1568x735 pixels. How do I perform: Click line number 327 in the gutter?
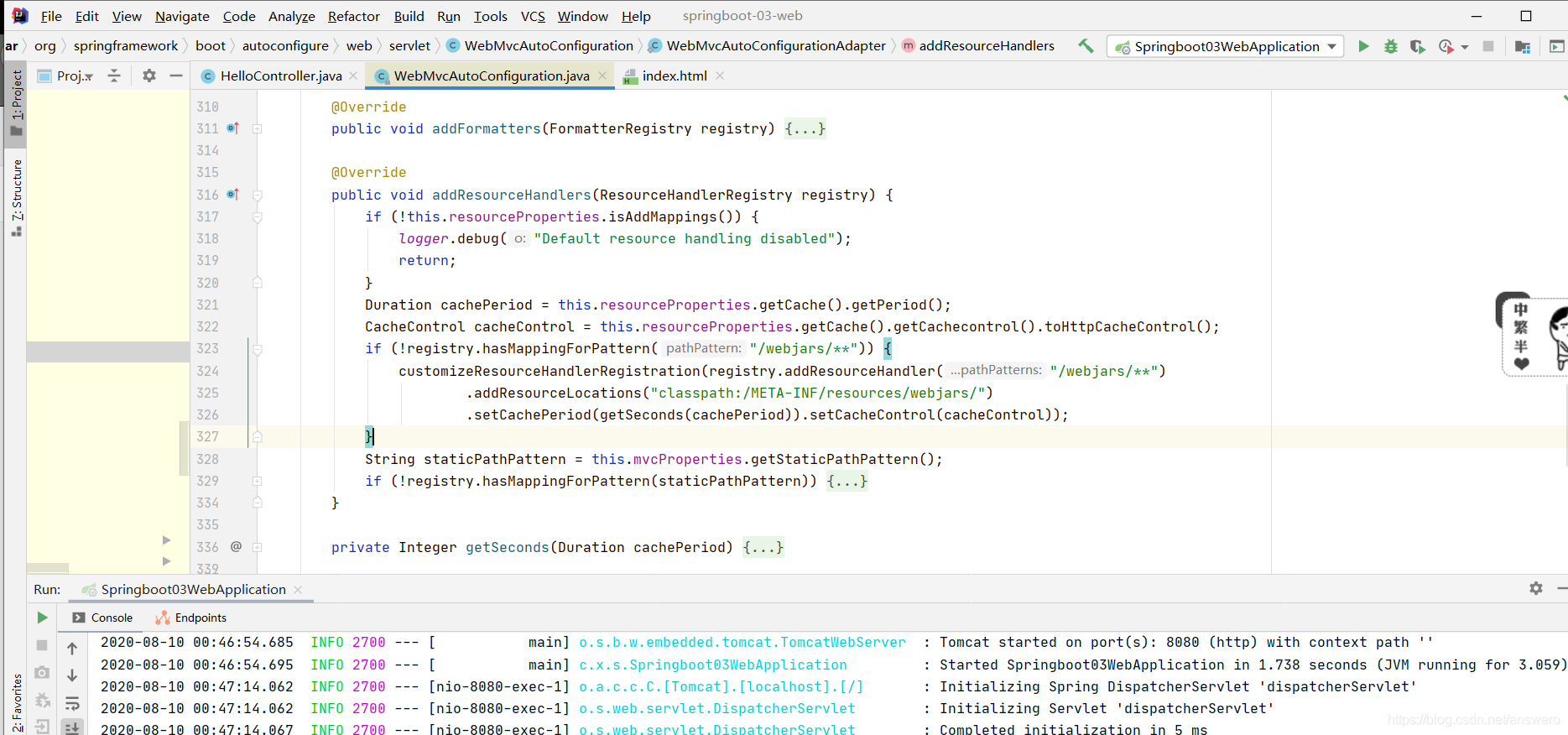pyautogui.click(x=208, y=436)
